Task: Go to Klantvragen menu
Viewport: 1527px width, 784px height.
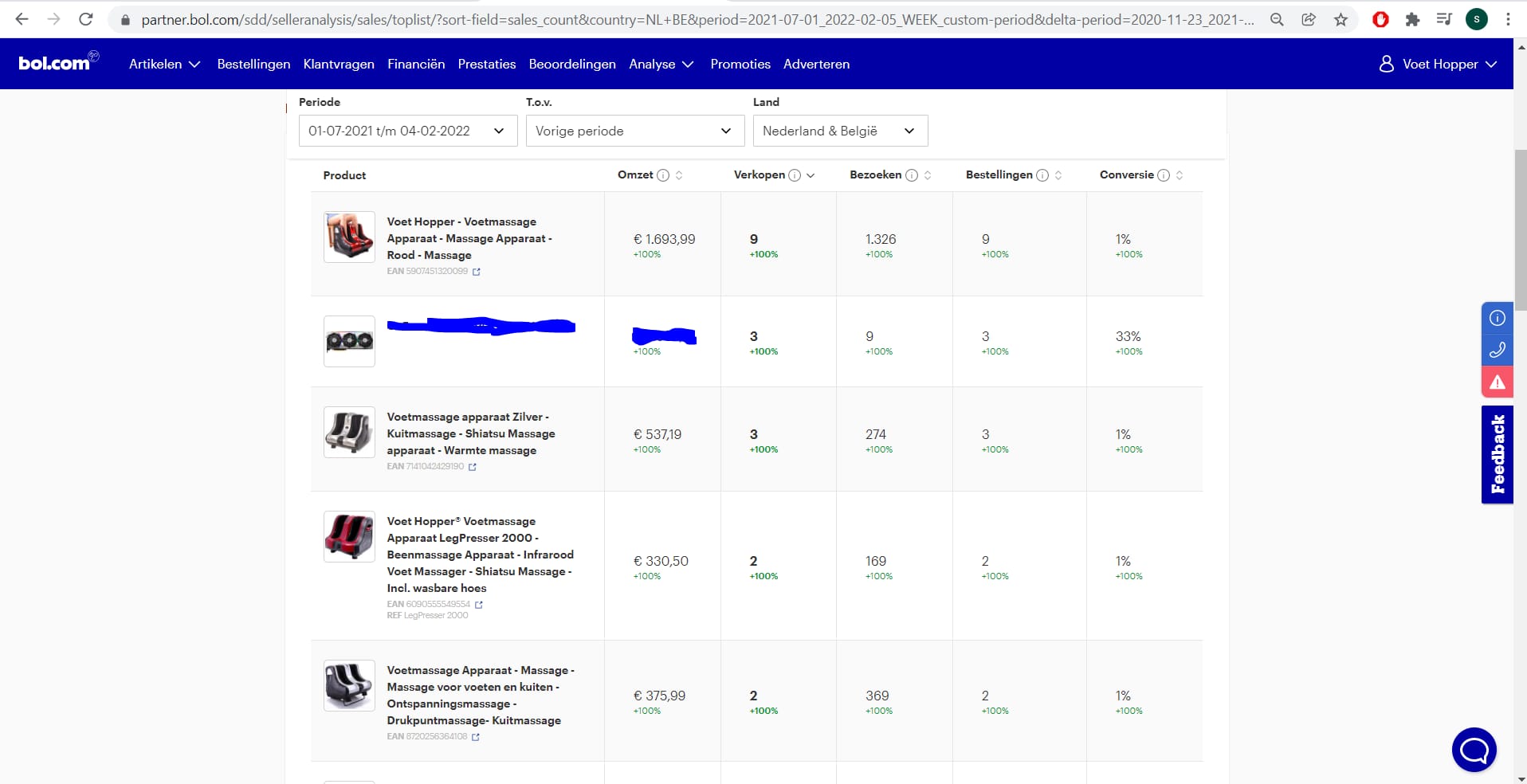Action: click(x=339, y=64)
